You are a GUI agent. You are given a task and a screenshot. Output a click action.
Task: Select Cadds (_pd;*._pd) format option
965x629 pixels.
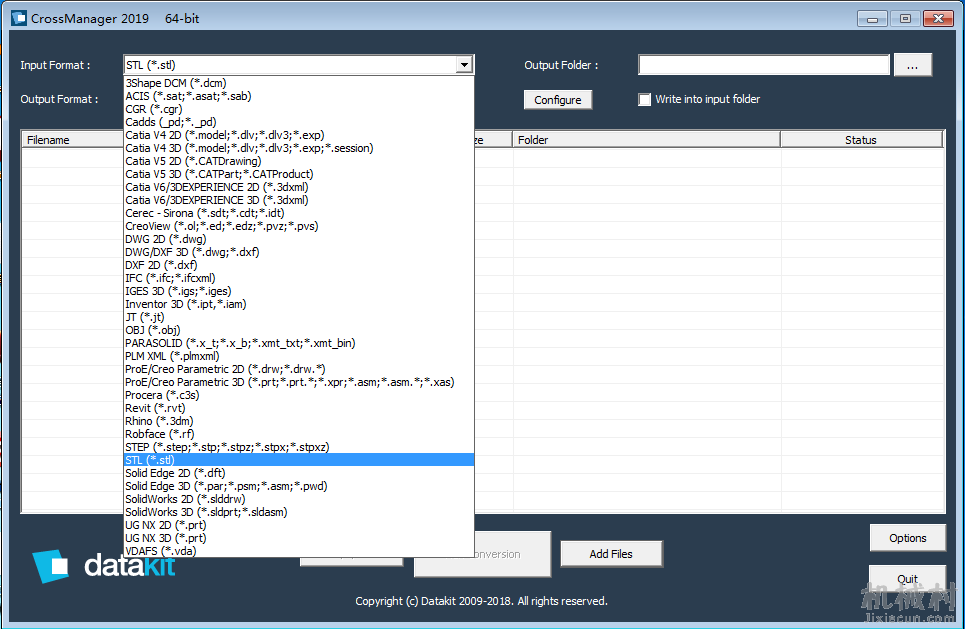point(299,122)
